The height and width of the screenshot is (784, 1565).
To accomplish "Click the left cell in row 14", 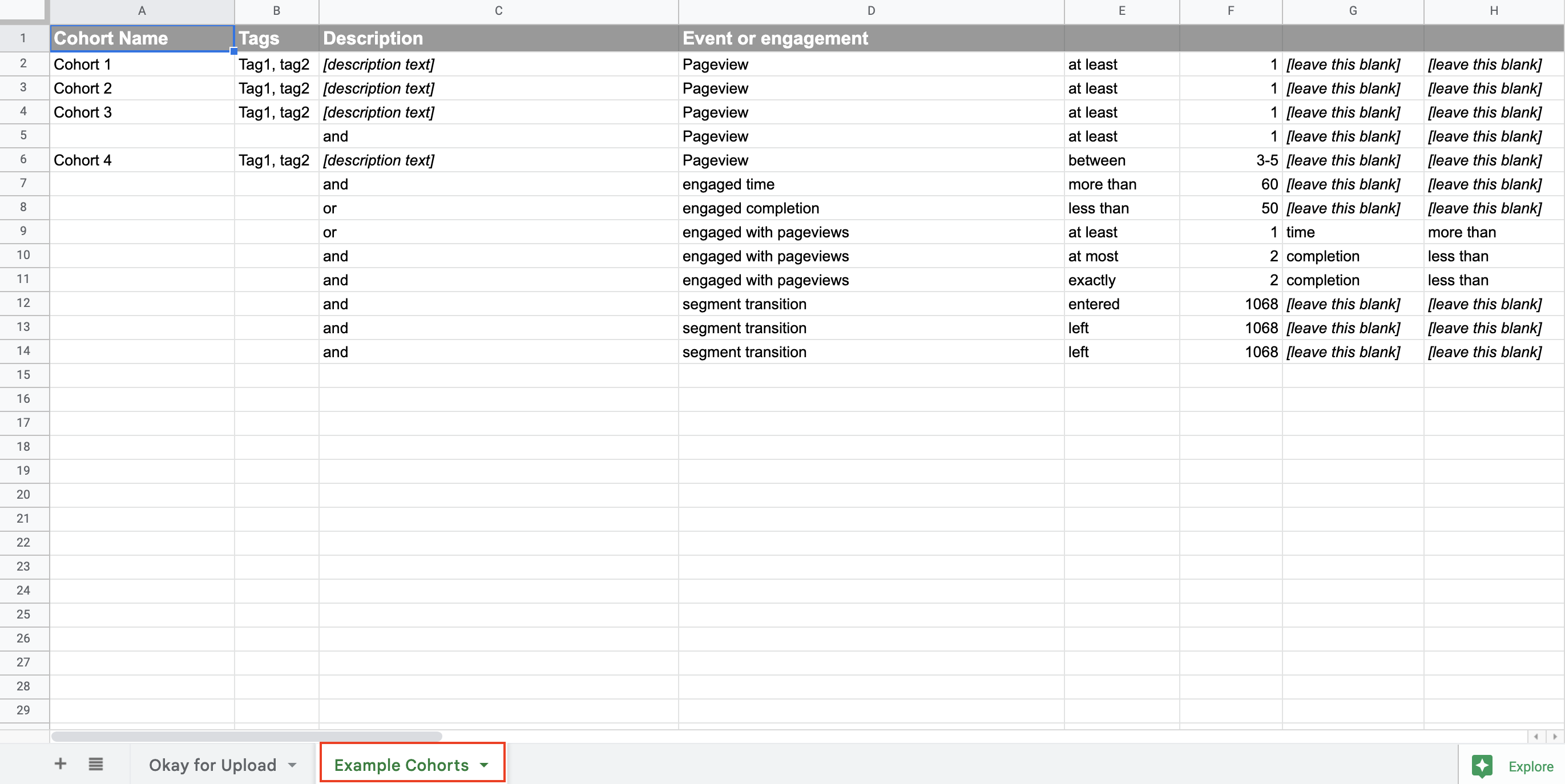I will (1122, 351).
